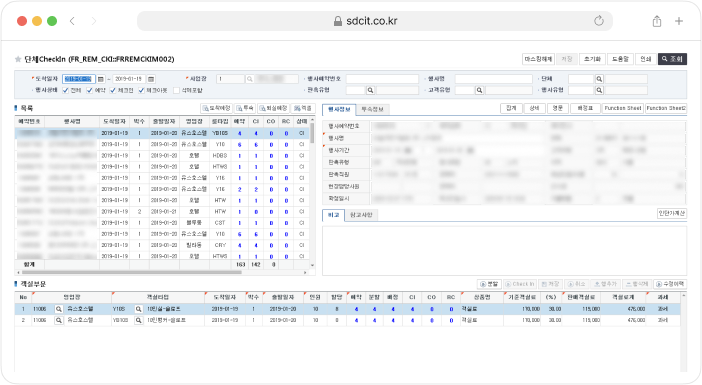Click the 사업장 lookup magnifier icon
The image size is (702, 385).
coord(250,79)
